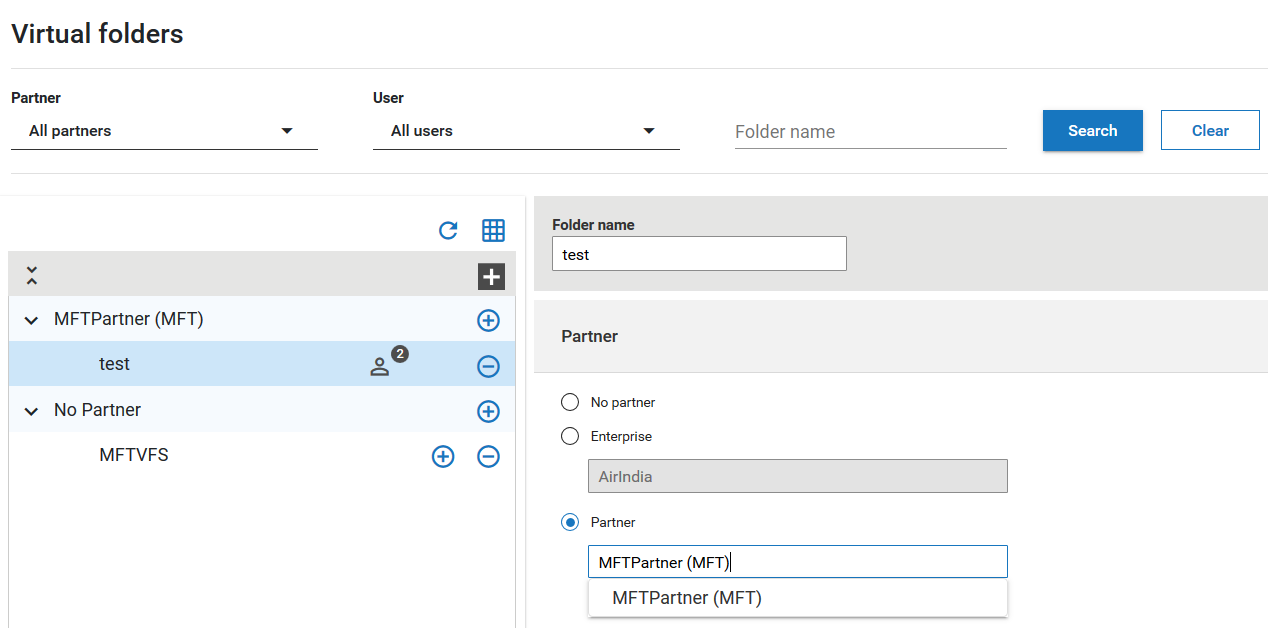The width and height of the screenshot is (1268, 628).
Task: Add folder under MFTPartner (MFT) row
Action: click(488, 320)
